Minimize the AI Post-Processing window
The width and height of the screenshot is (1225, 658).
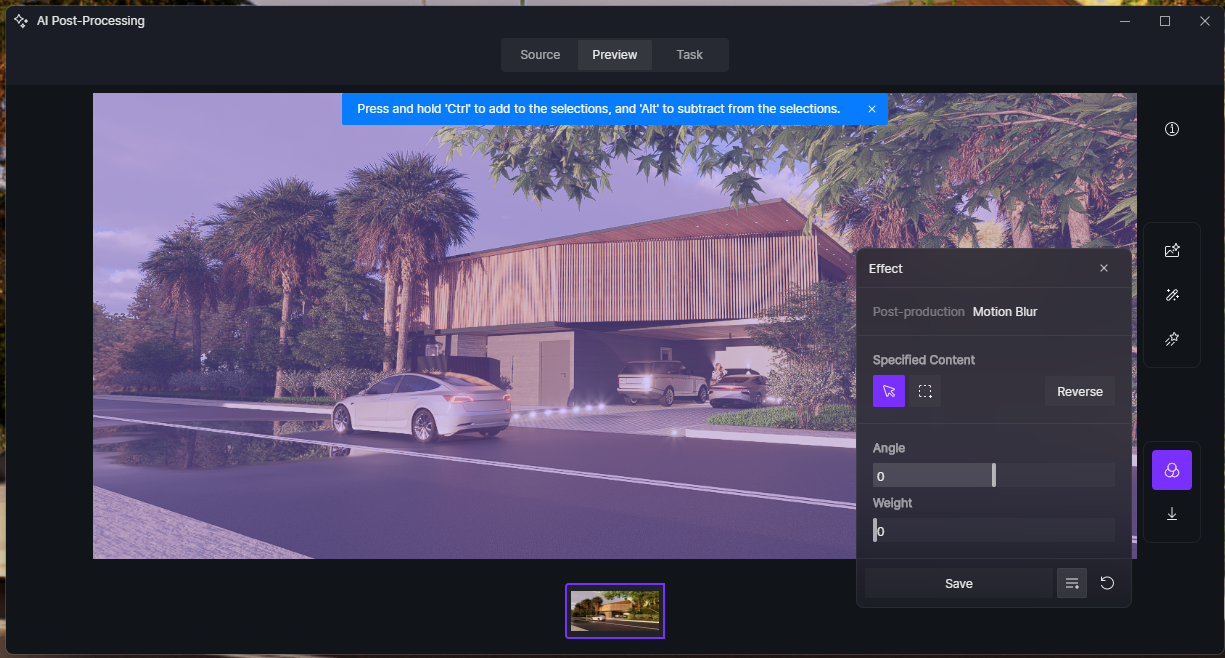[x=1125, y=21]
